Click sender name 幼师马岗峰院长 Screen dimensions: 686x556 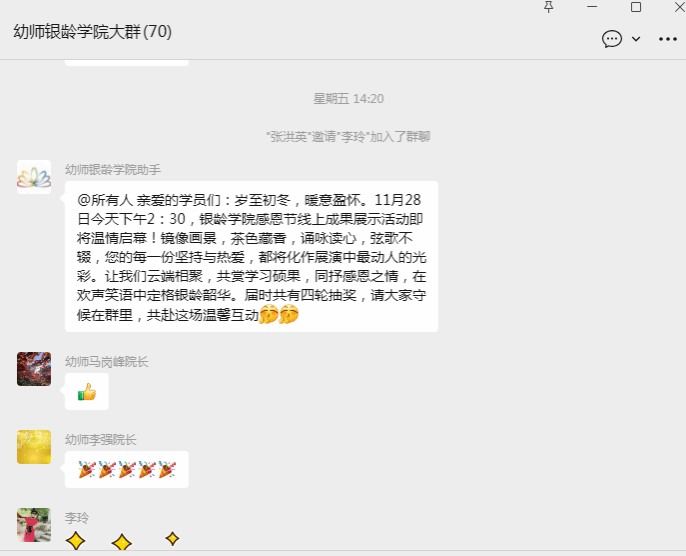(107, 361)
